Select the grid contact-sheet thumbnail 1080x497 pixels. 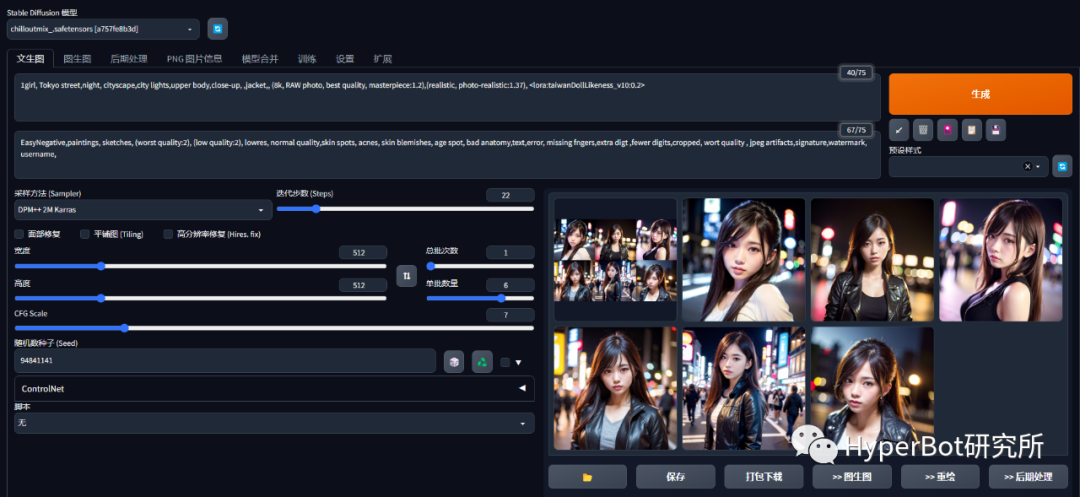coord(615,260)
